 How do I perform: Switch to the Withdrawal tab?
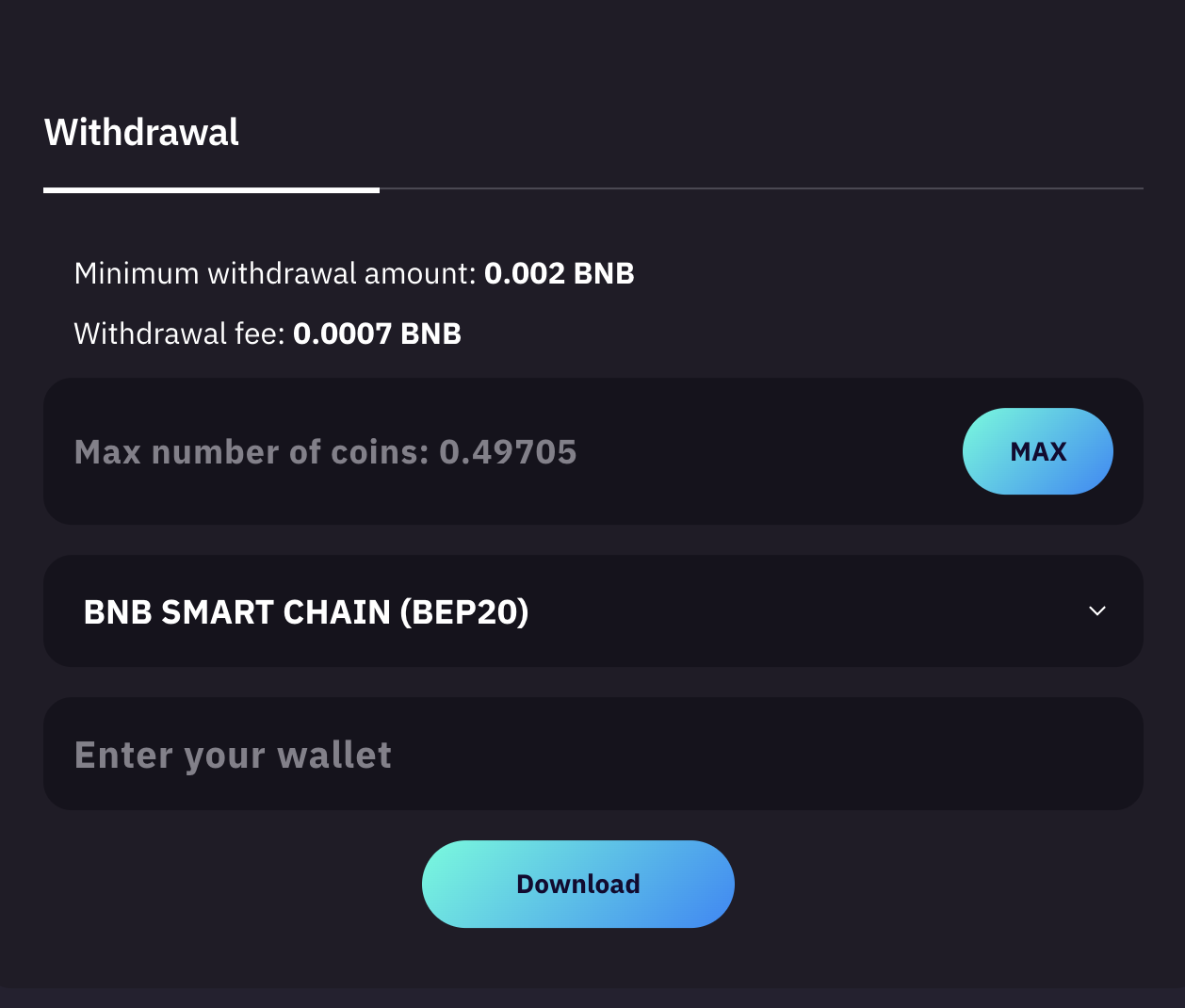(x=141, y=133)
